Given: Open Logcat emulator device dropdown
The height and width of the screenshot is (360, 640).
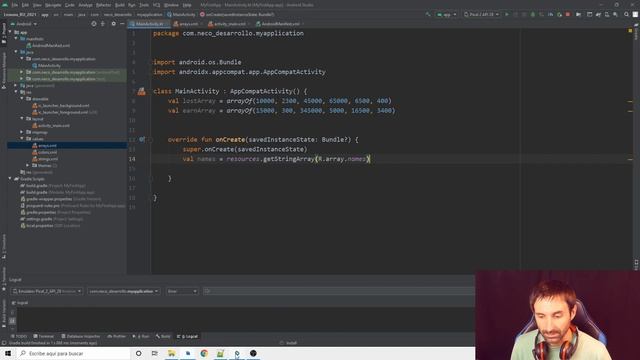Looking at the screenshot, I should [47, 291].
